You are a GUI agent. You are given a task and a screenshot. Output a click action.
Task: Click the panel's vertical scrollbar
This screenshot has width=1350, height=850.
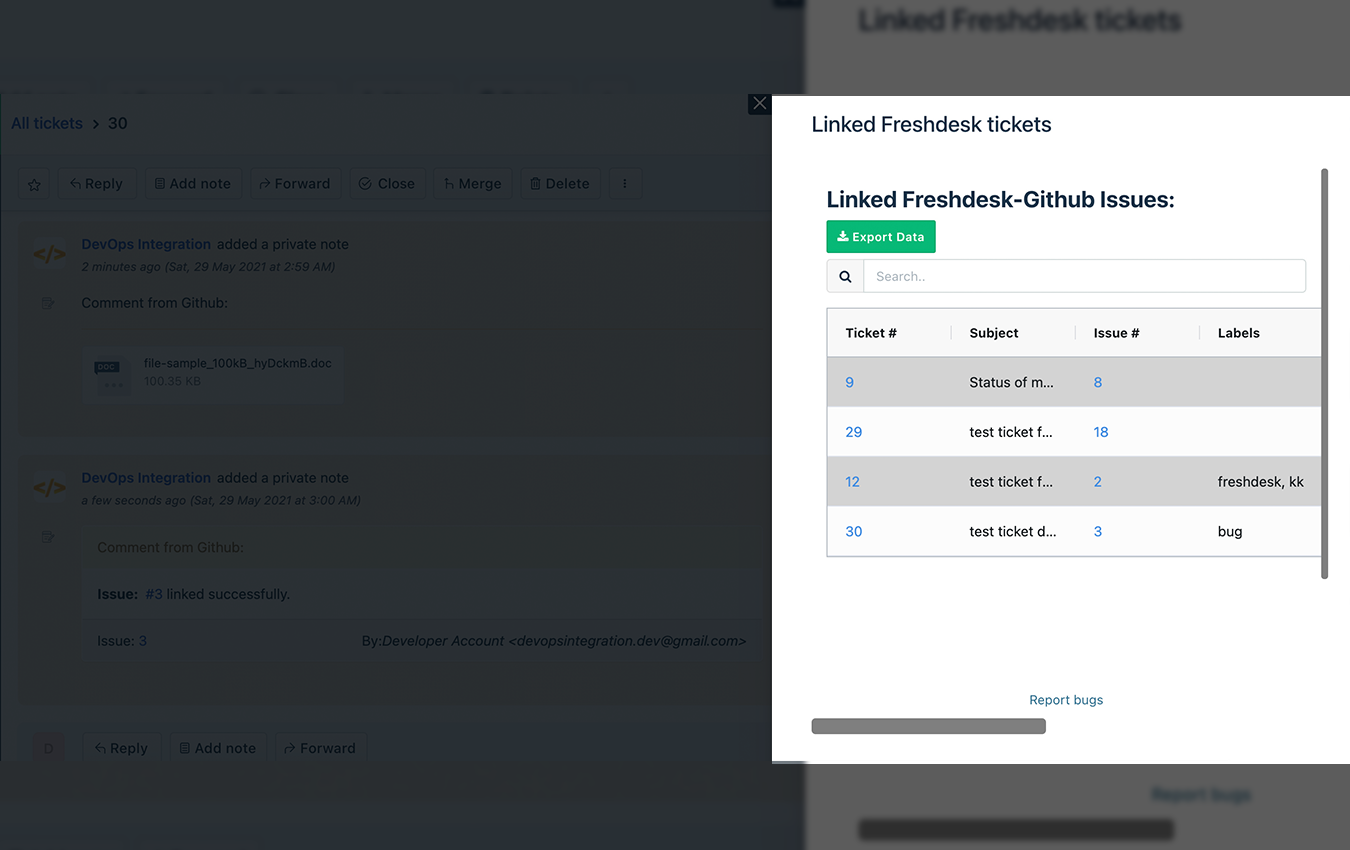pyautogui.click(x=1325, y=373)
